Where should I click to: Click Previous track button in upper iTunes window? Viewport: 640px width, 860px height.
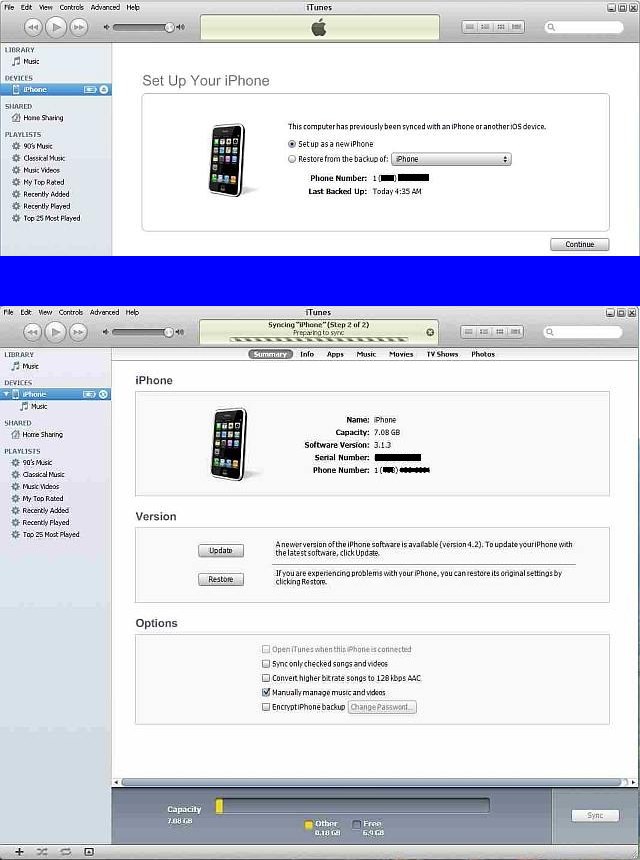click(x=33, y=27)
